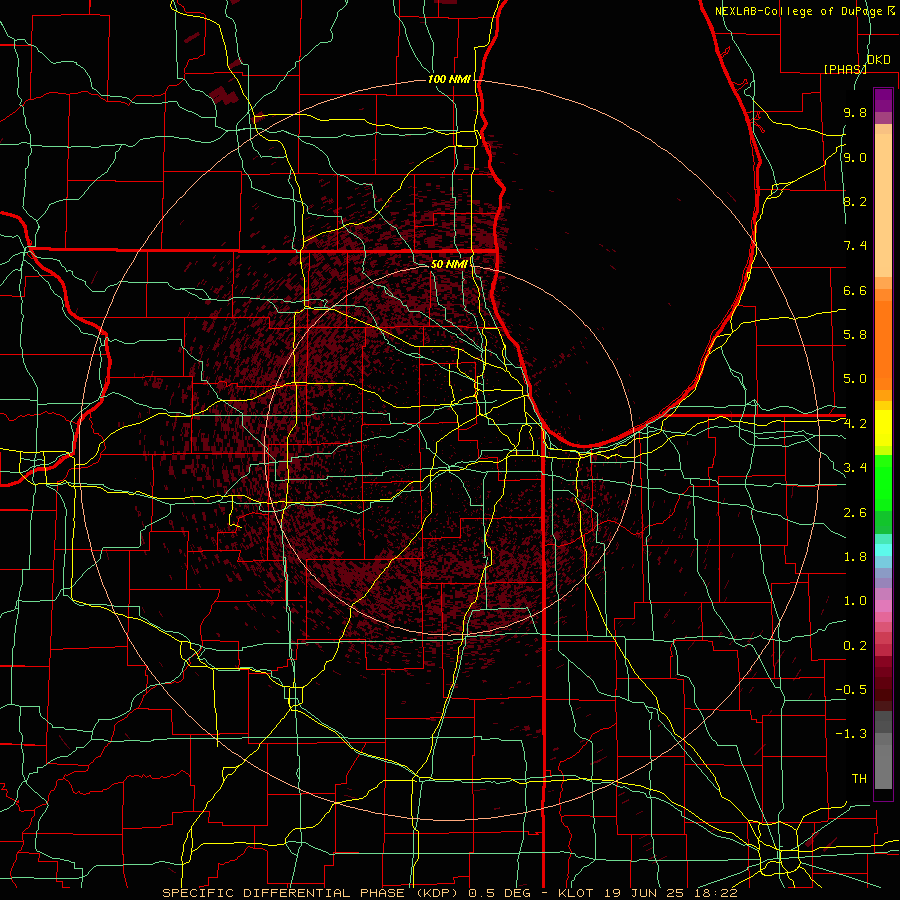Click the 100 NMI range ring label
This screenshot has width=900, height=900.
(449, 79)
